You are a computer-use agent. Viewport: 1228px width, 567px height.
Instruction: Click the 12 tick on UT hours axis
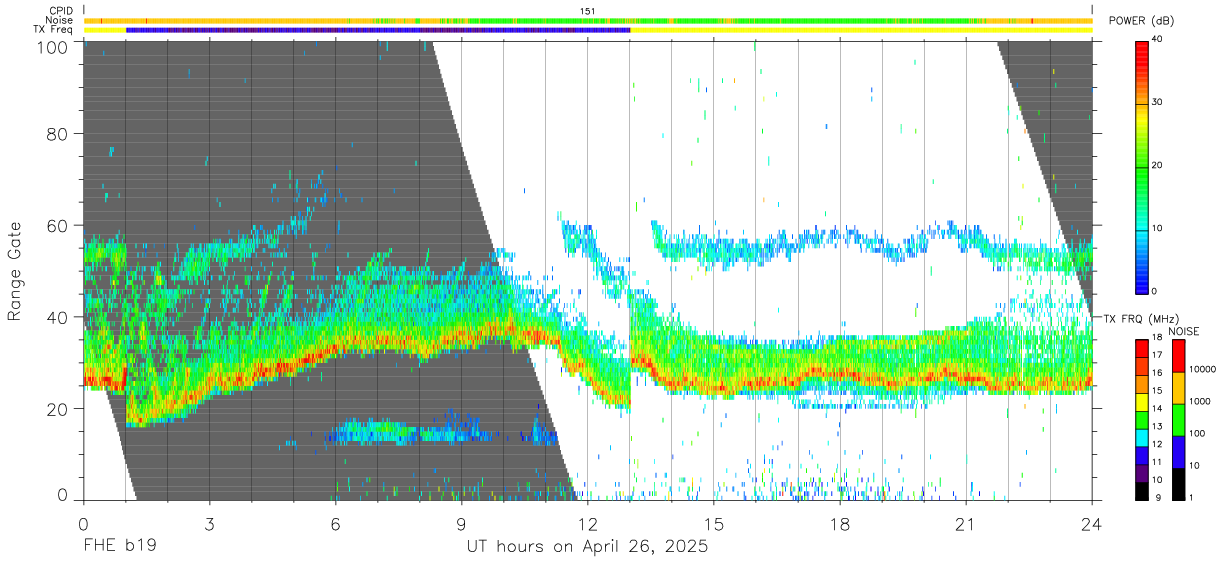point(587,524)
